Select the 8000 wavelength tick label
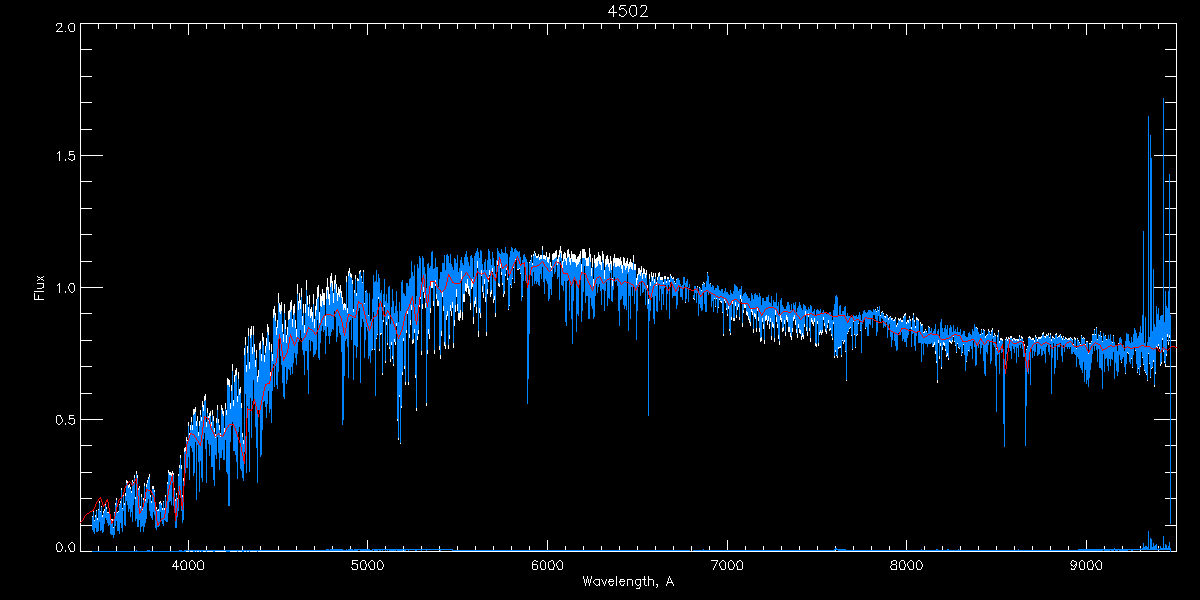 [x=907, y=565]
